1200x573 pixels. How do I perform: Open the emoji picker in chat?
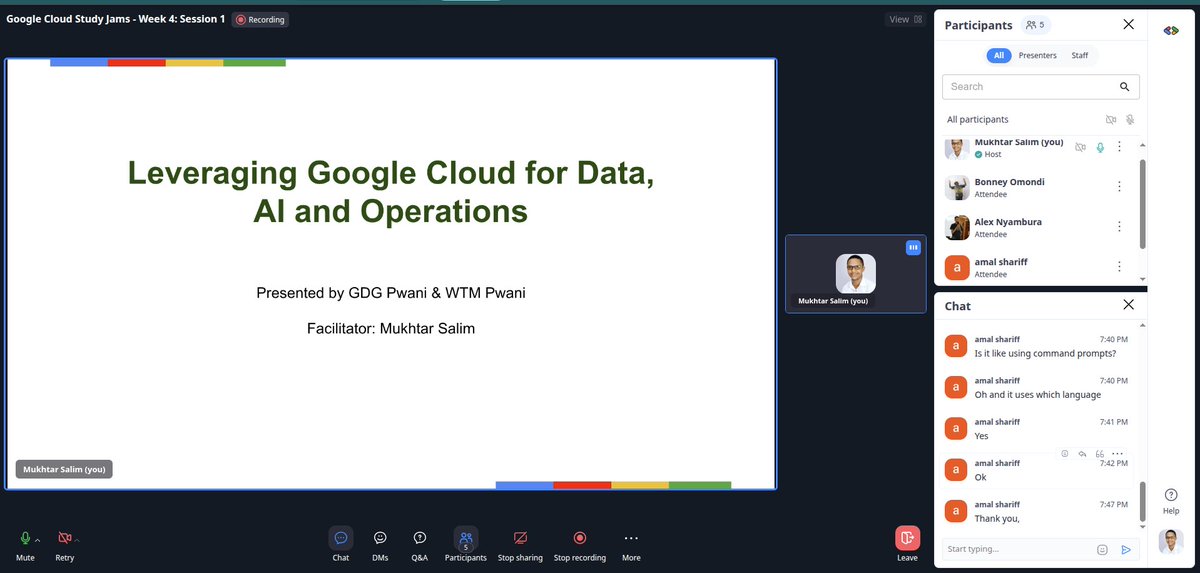tap(1102, 549)
